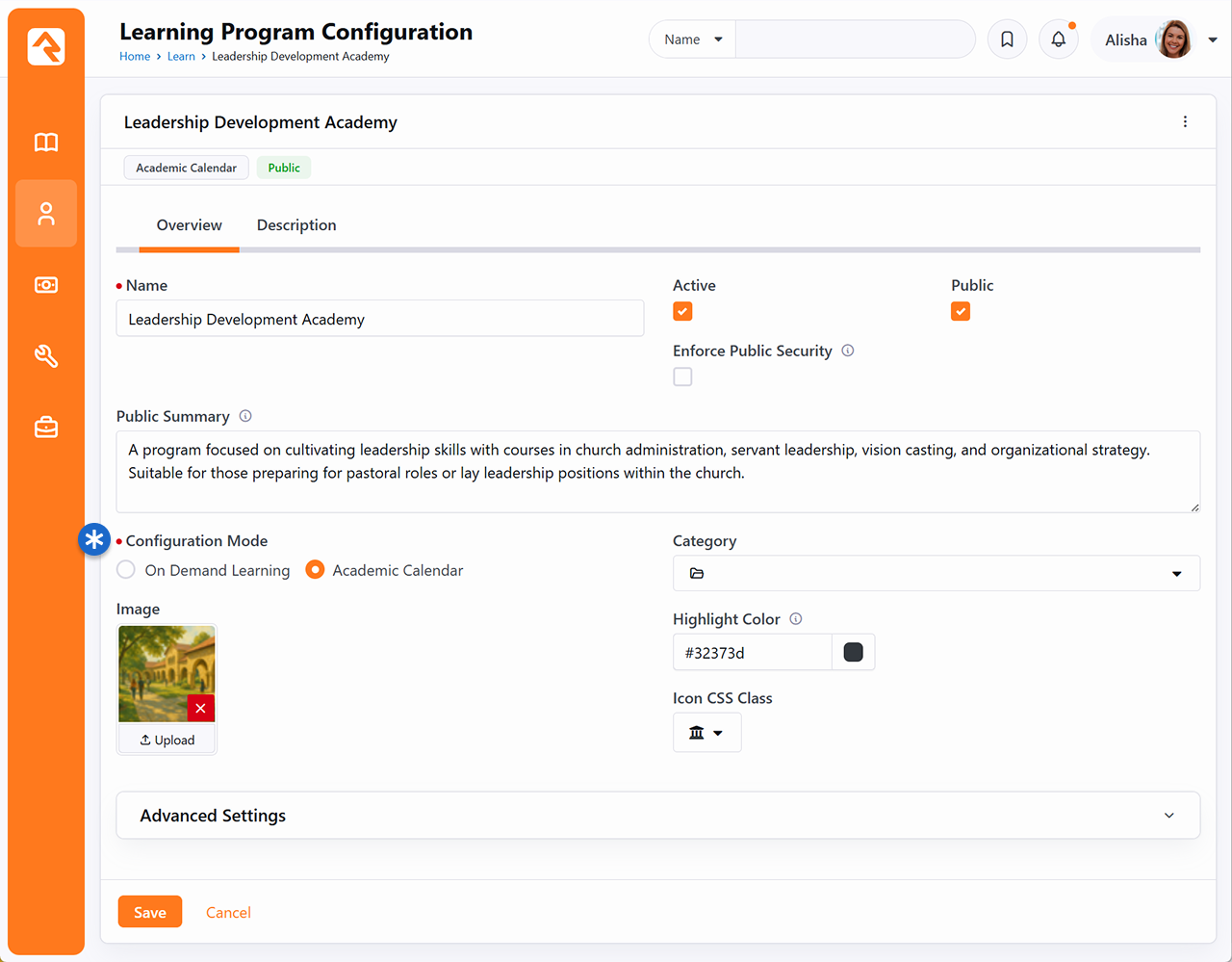
Task: Open the Icon CSS Class dropdown
Action: (x=706, y=733)
